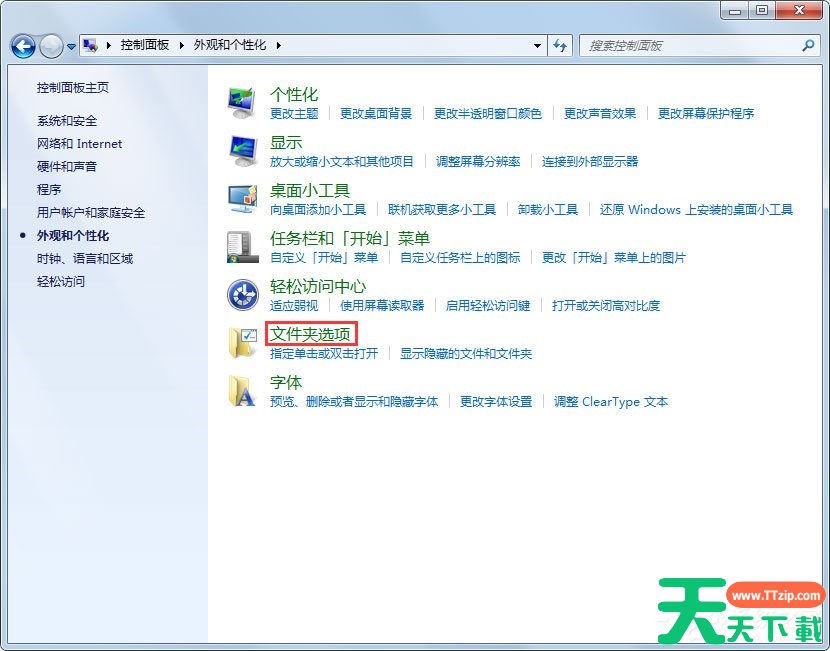Click the Personalization (个性化) monitor icon
Screen dimensions: 830x651
point(242,102)
